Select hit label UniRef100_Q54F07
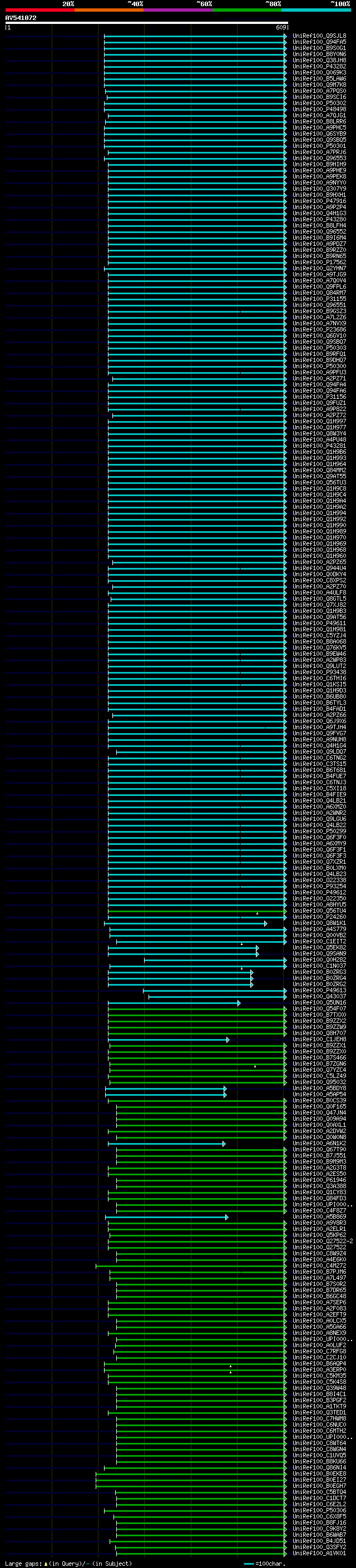356x1568 pixels. click(x=319, y=1008)
